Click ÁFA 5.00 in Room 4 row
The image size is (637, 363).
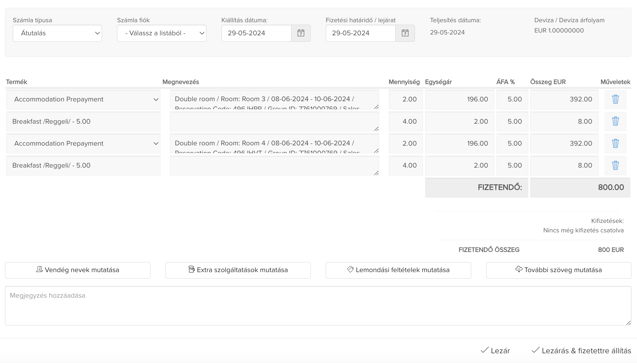tap(512, 143)
